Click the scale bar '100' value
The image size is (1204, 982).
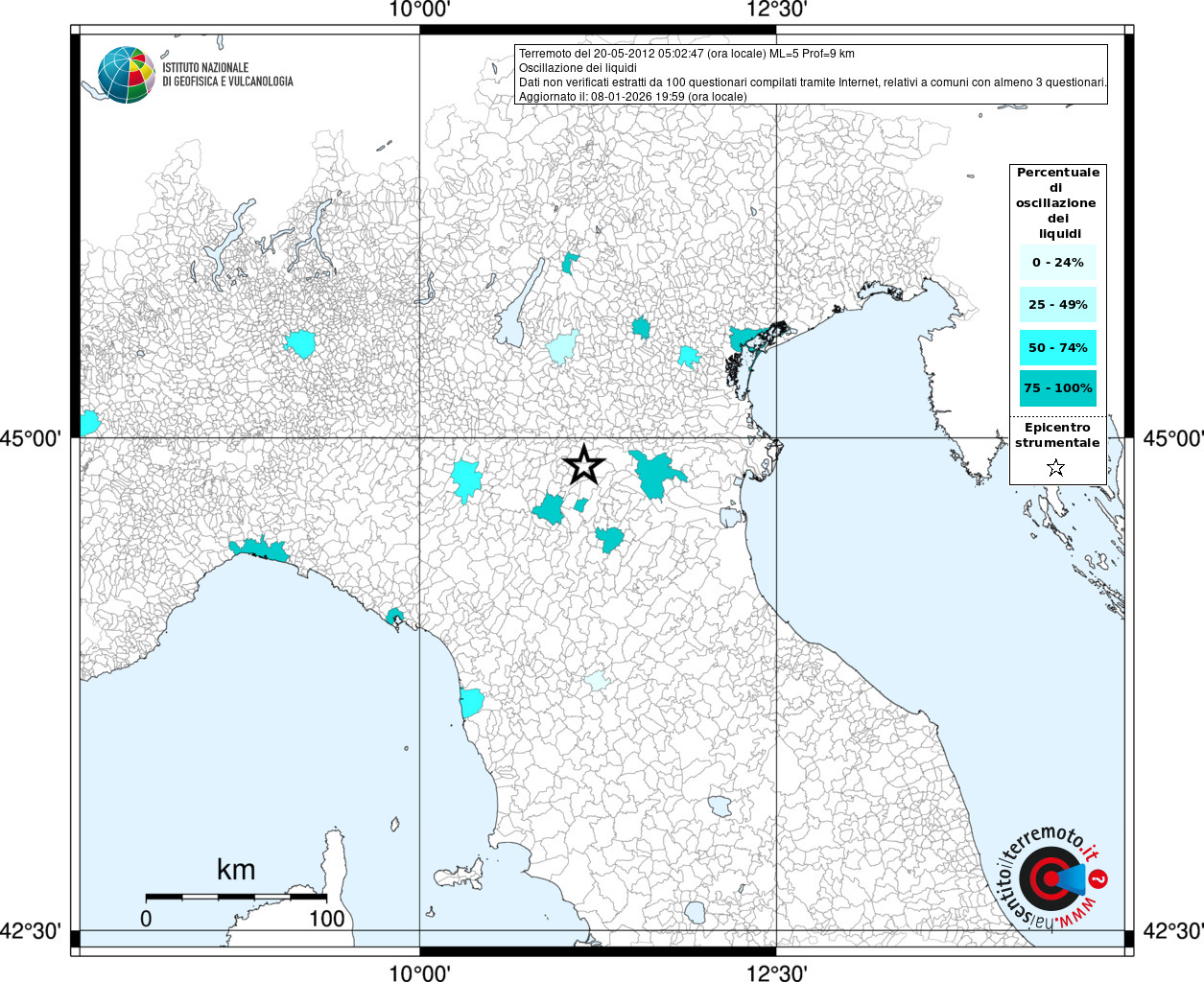point(326,919)
